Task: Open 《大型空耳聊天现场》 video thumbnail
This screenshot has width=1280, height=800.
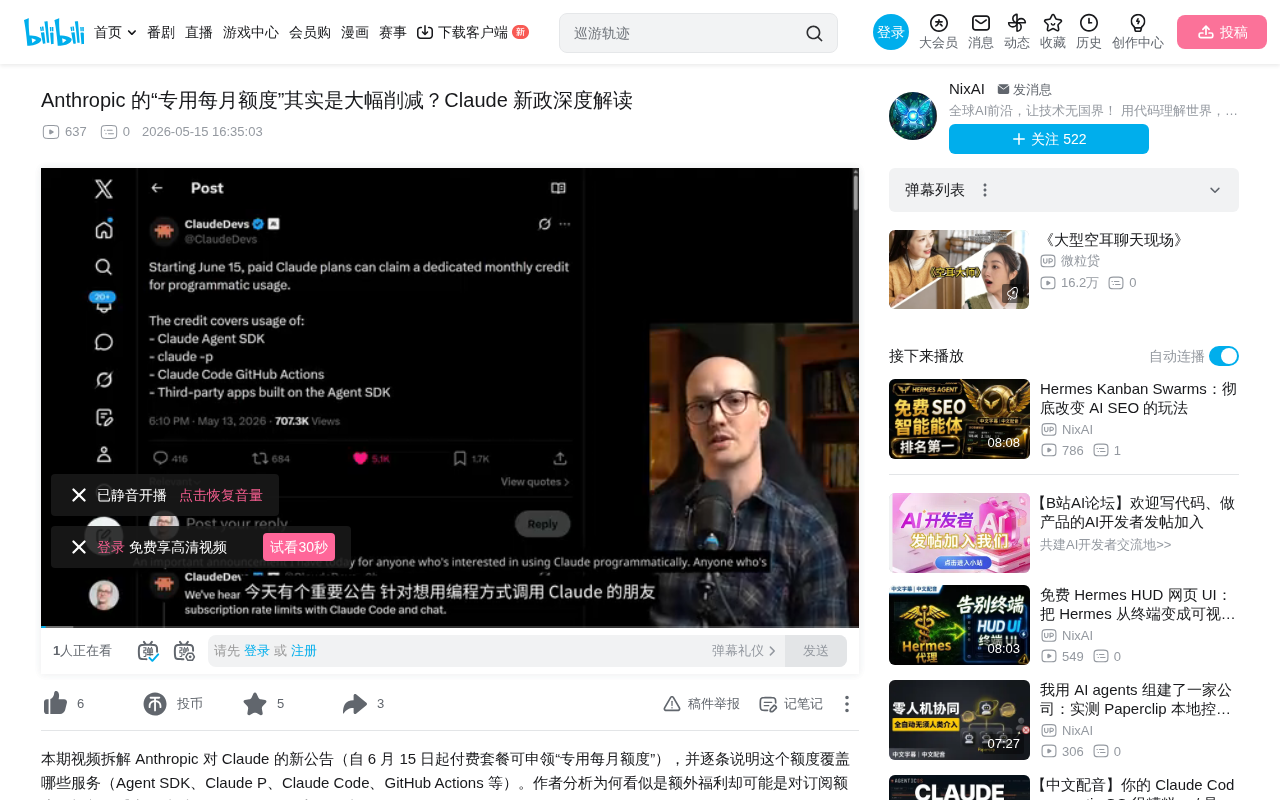Action: [x=959, y=269]
